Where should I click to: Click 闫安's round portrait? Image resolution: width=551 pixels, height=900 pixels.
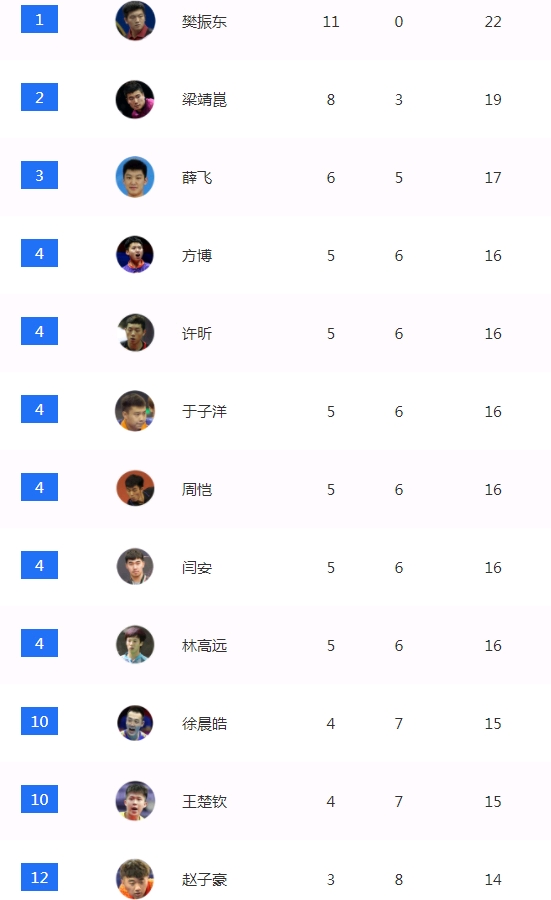tap(135, 567)
